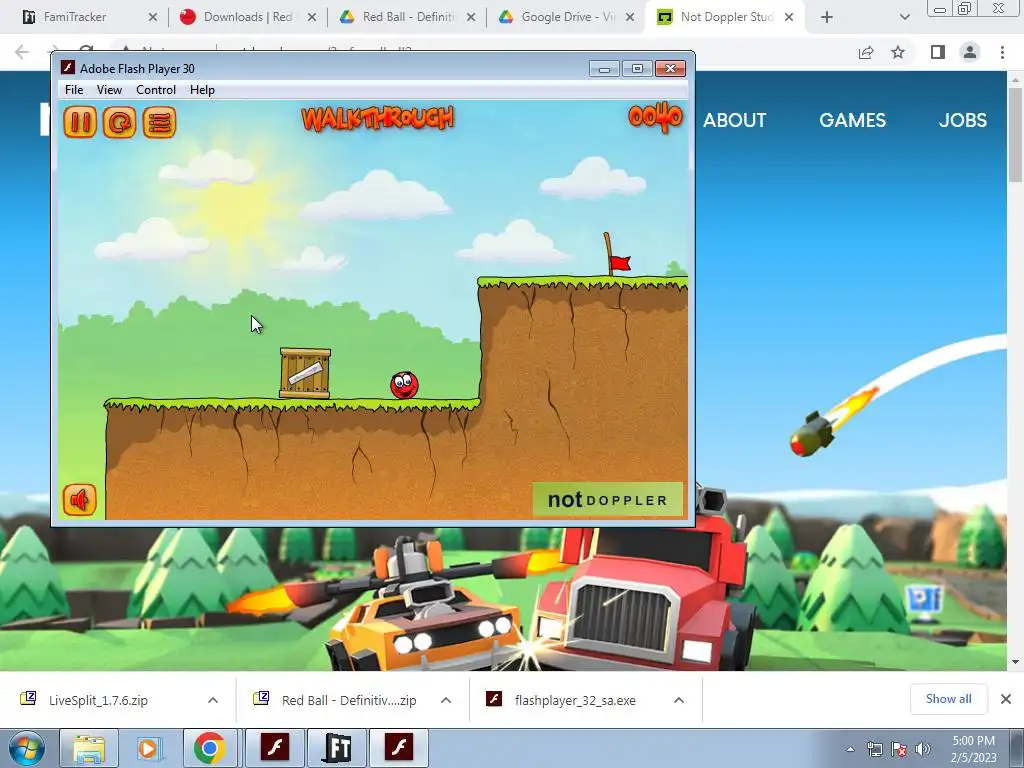Switch to second Flash Player taskbar icon

pos(399,748)
